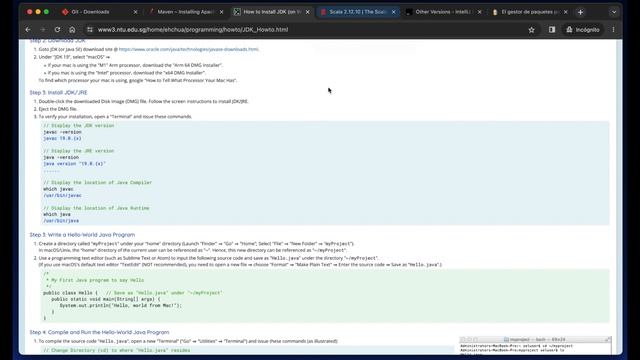The height and width of the screenshot is (360, 640).
Task: Switch to the Other Versions IntelliJ tab
Action: 444,12
